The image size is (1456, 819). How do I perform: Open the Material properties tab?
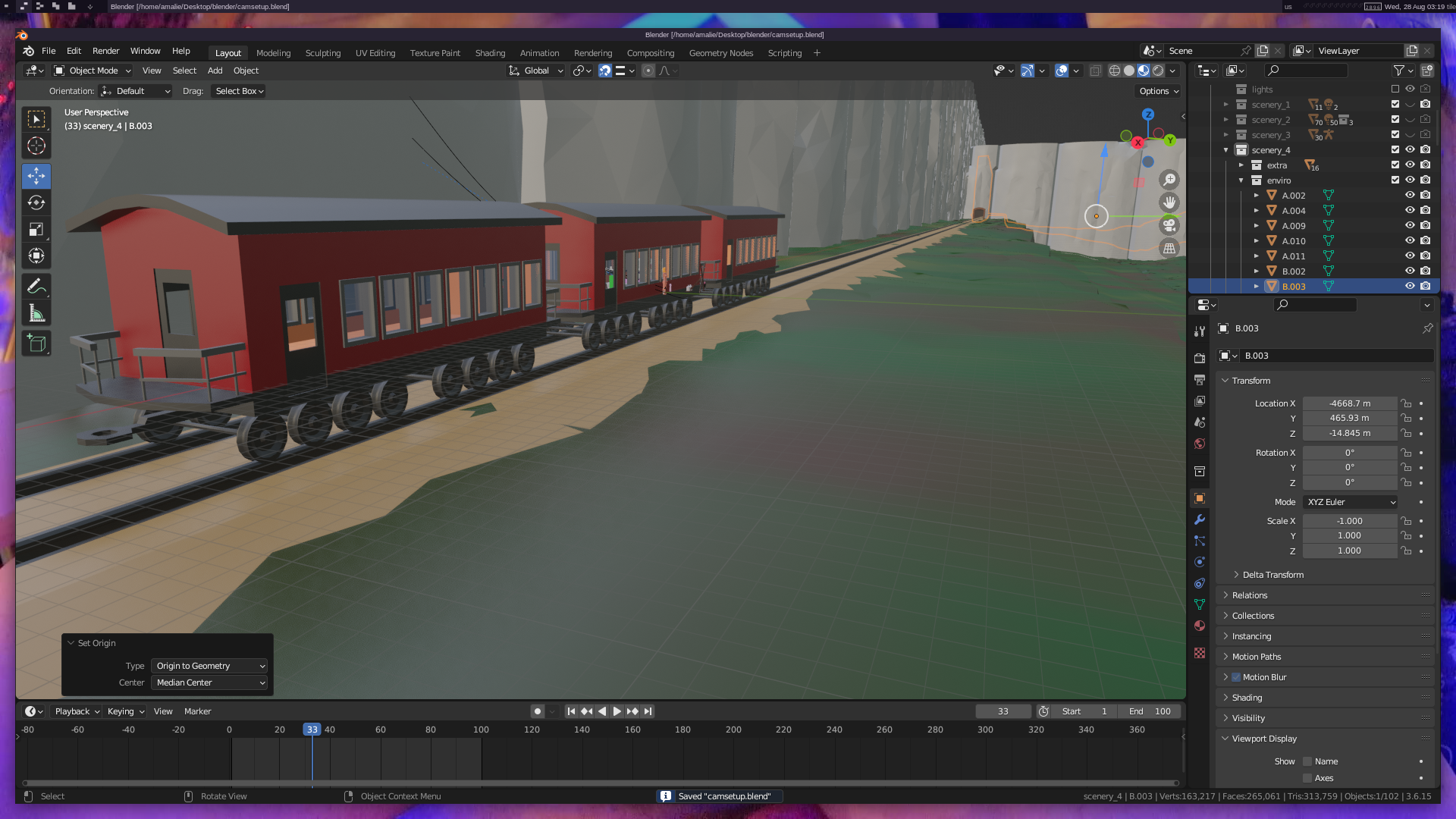pos(1200,626)
